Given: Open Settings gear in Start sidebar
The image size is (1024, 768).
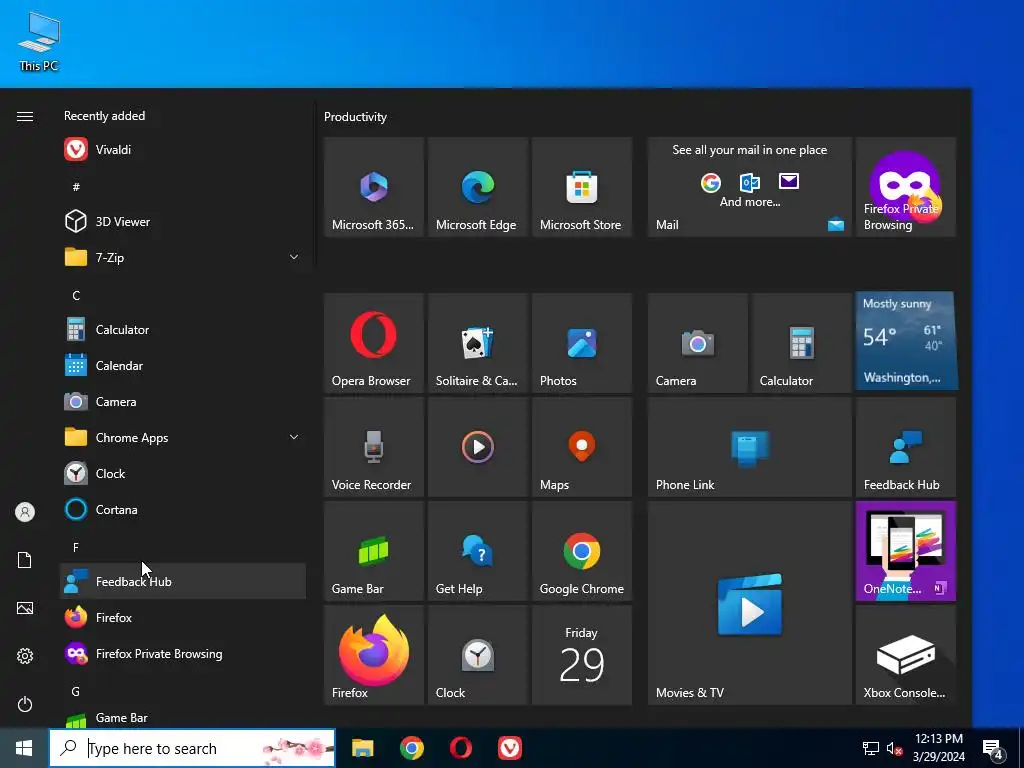Looking at the screenshot, I should tap(25, 656).
